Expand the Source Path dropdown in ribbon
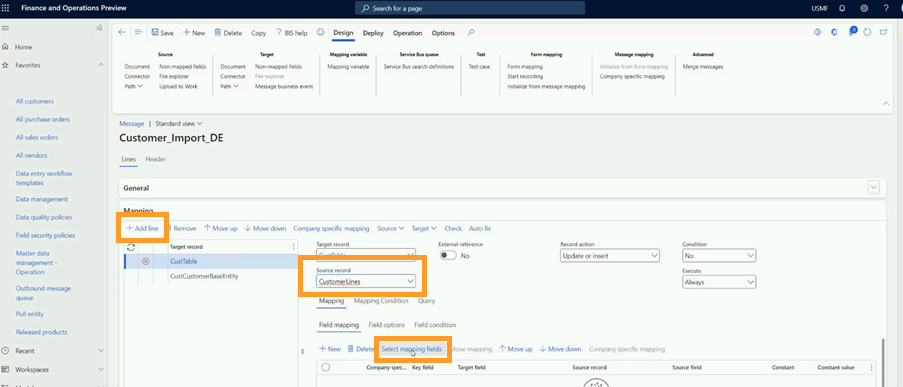 (x=134, y=86)
